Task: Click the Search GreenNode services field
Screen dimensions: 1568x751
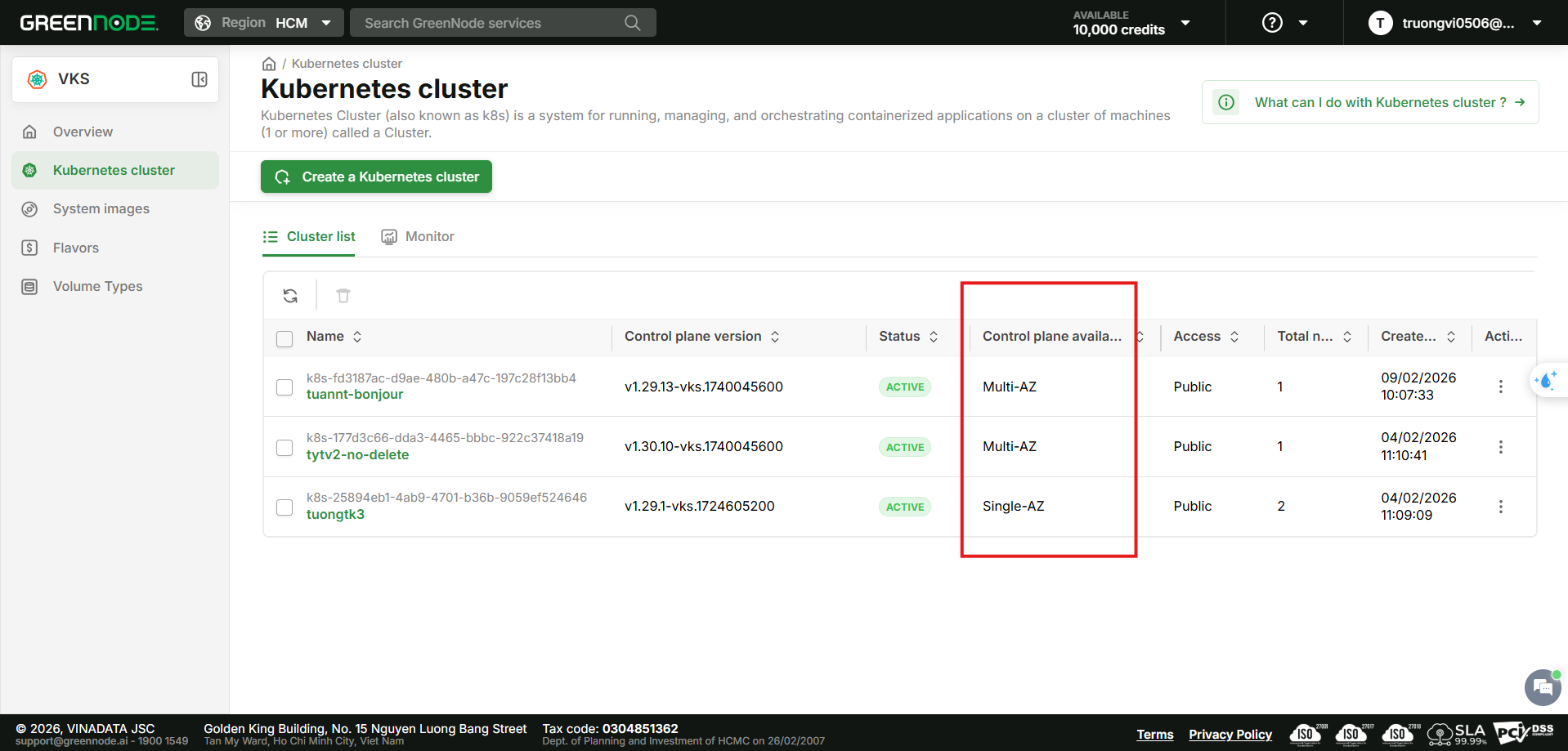Action: click(x=491, y=23)
